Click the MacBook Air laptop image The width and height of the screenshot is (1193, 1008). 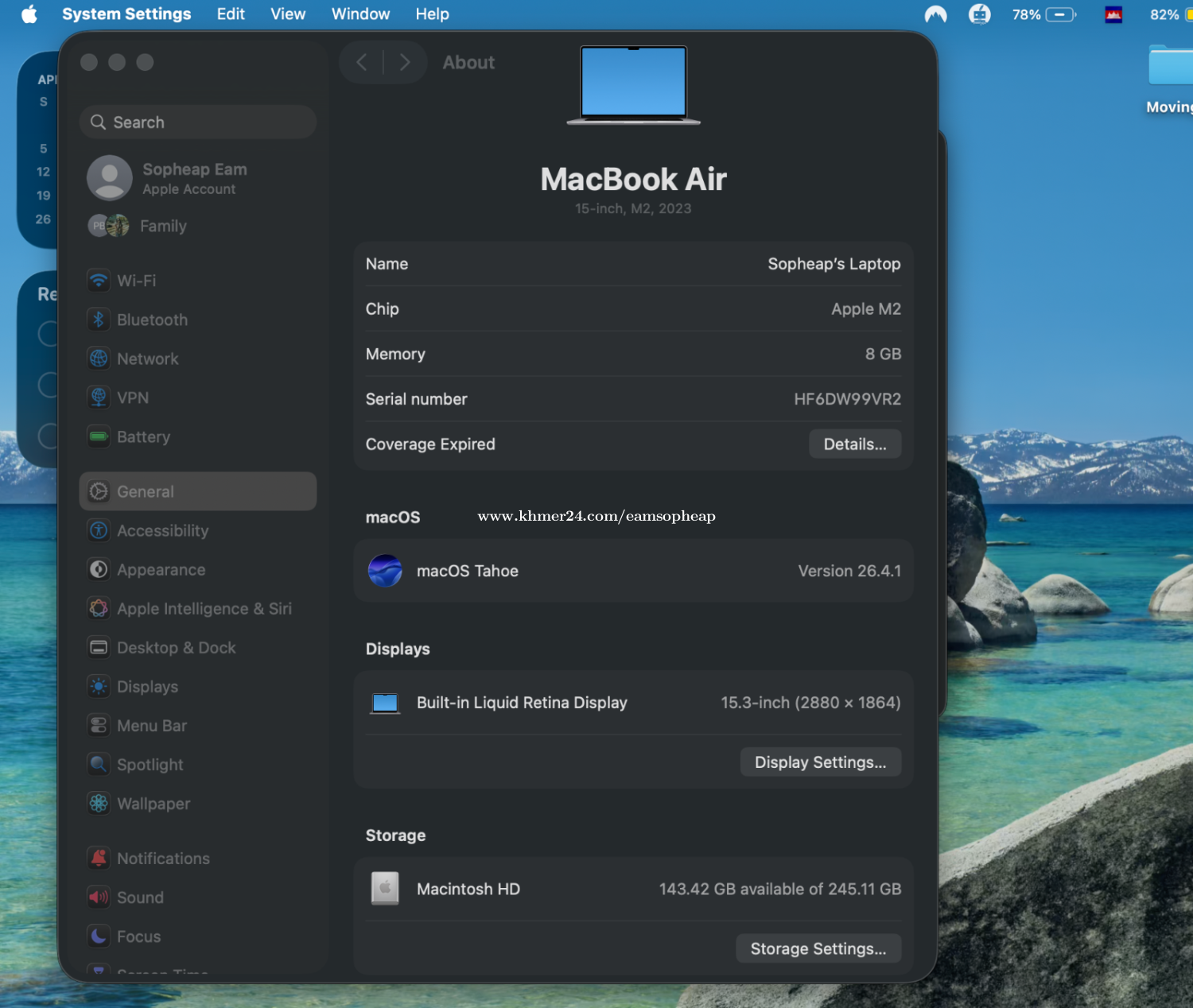pos(634,85)
